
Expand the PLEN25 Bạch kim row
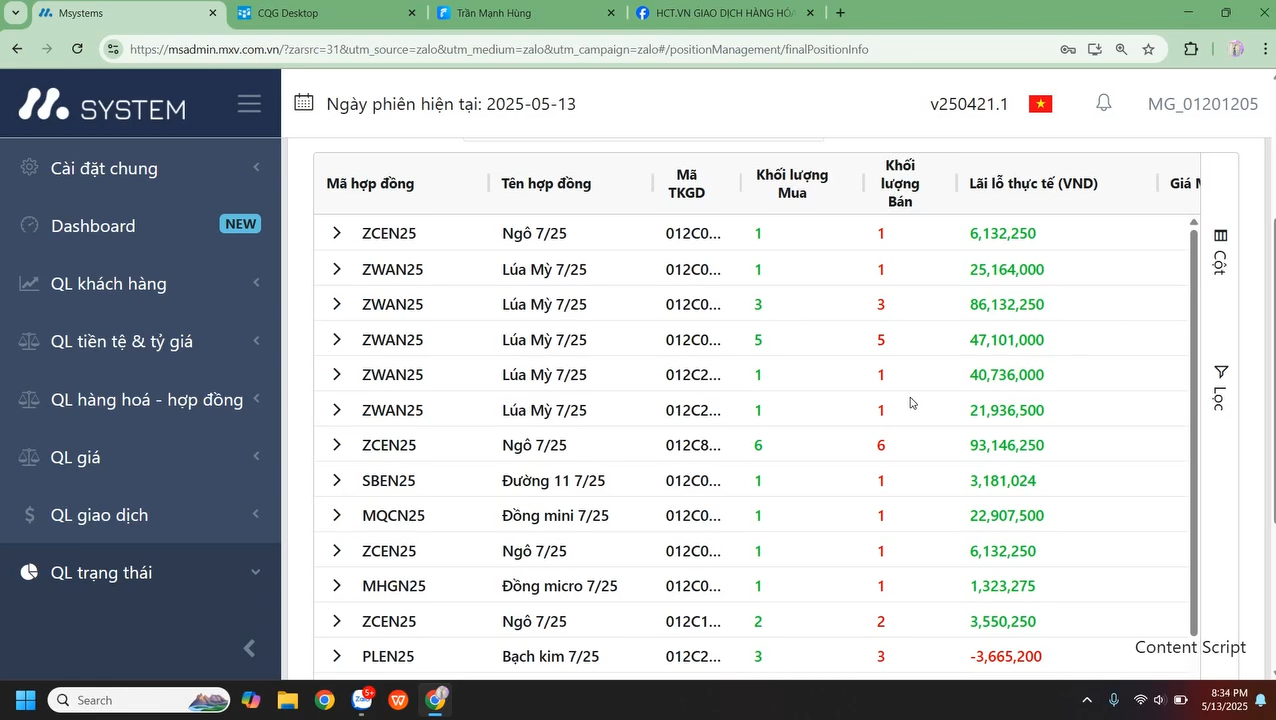337,656
